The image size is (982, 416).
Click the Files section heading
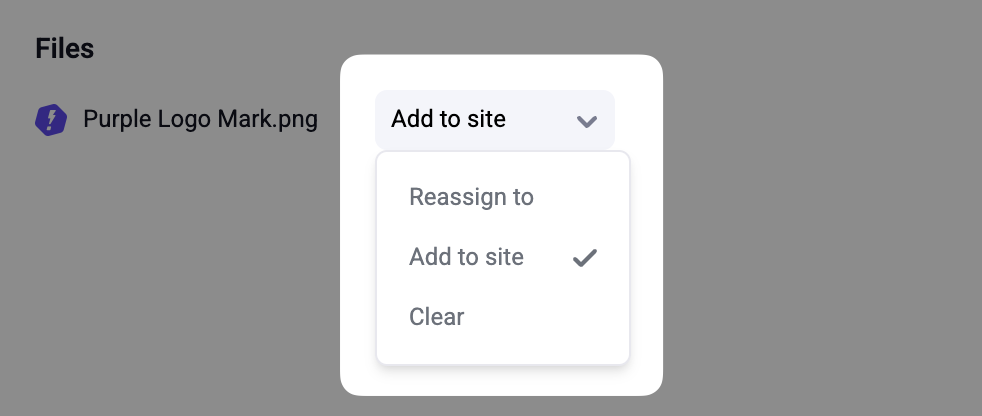click(x=64, y=48)
